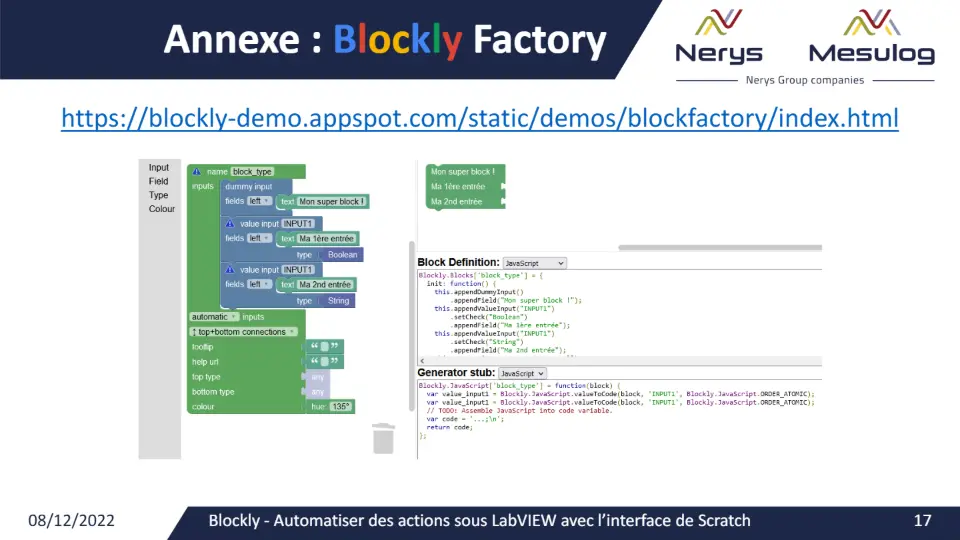960x540 pixels.
Task: Open Block Definition language dropdown
Action: point(534,263)
